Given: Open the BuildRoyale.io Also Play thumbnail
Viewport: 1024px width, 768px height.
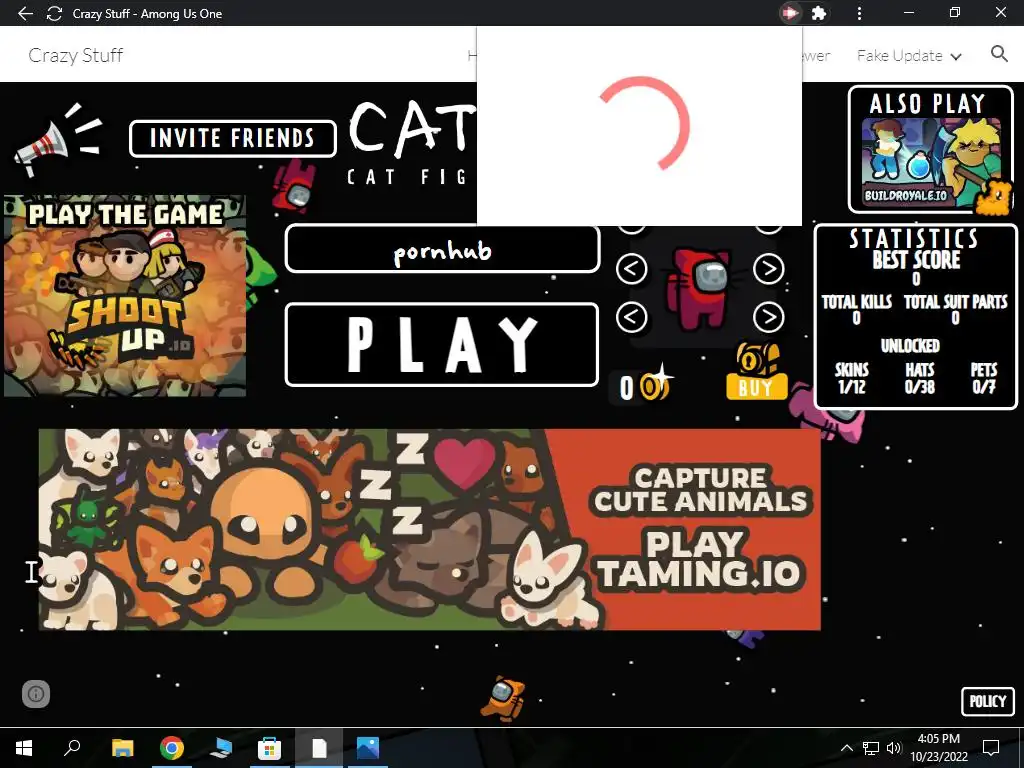Looking at the screenshot, I should click(x=930, y=161).
